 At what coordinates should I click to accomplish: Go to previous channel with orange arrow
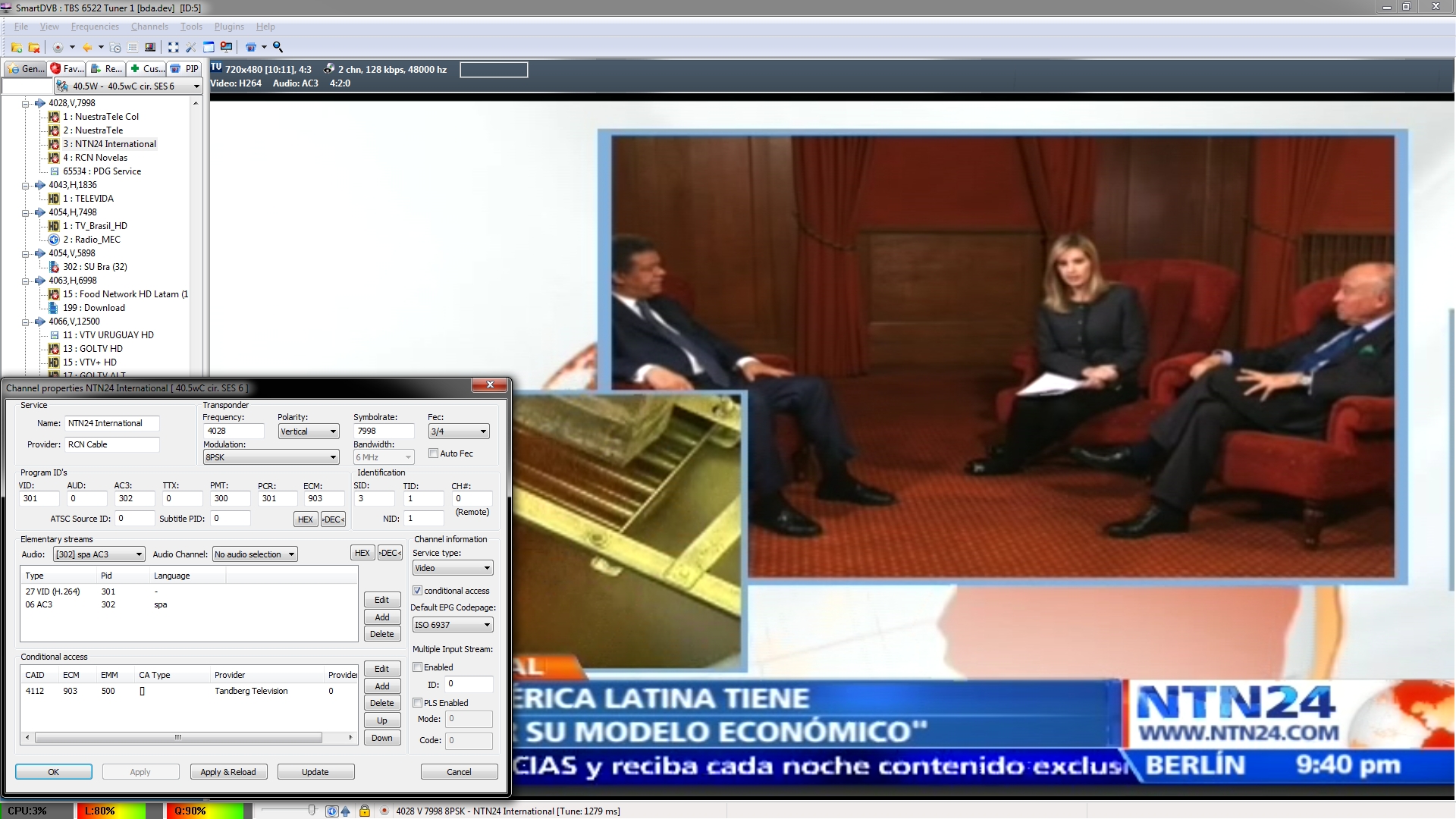pos(87,47)
